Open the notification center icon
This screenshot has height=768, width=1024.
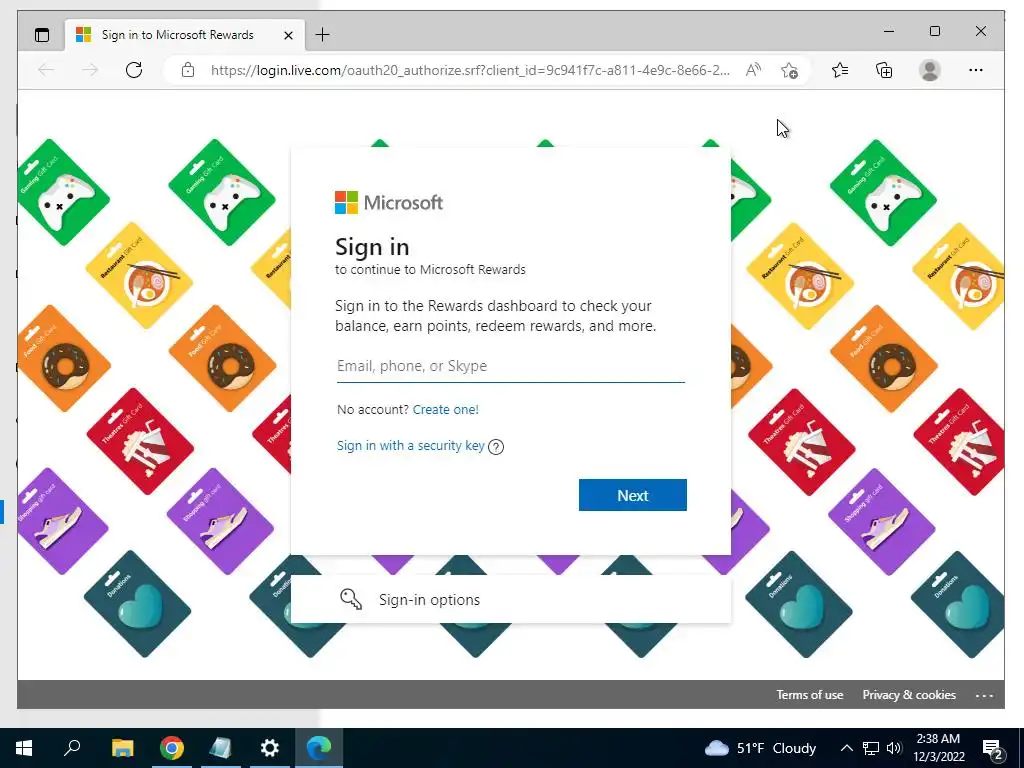992,749
